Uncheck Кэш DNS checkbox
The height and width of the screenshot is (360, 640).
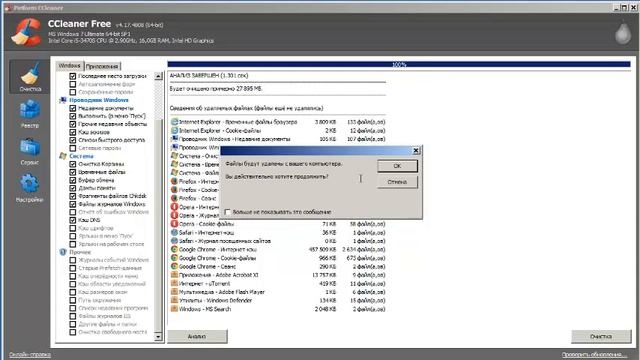(73, 220)
